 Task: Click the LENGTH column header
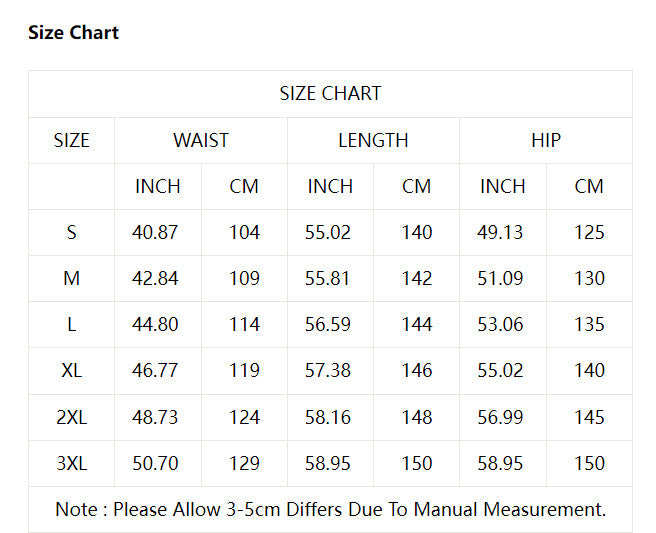(x=373, y=141)
